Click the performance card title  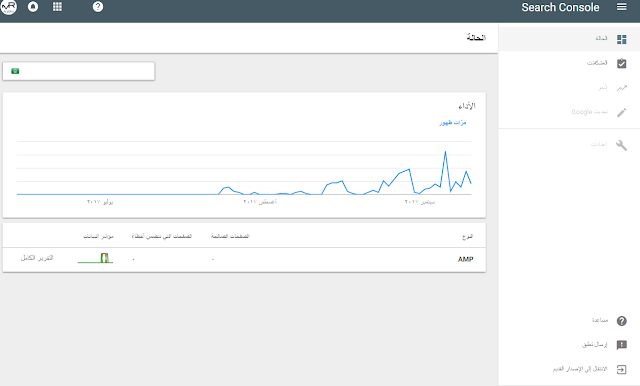467,106
